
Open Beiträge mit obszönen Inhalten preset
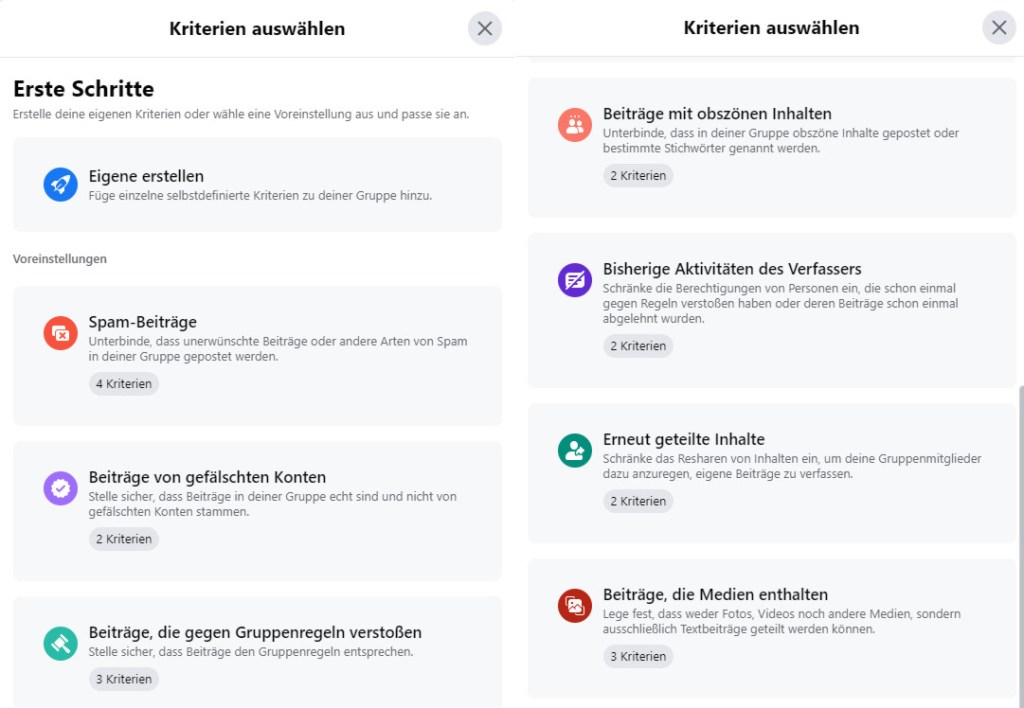coord(717,114)
